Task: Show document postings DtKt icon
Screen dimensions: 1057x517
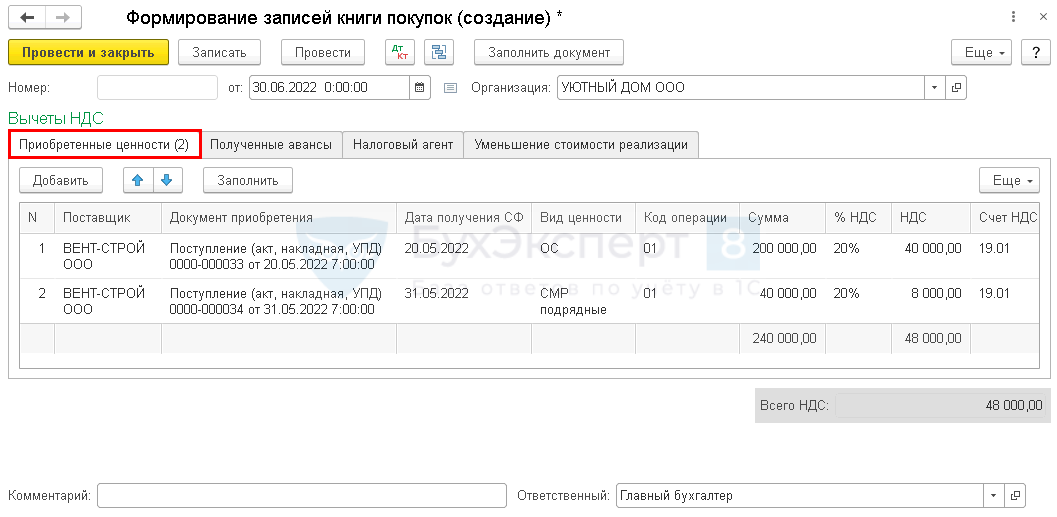Action: point(400,52)
